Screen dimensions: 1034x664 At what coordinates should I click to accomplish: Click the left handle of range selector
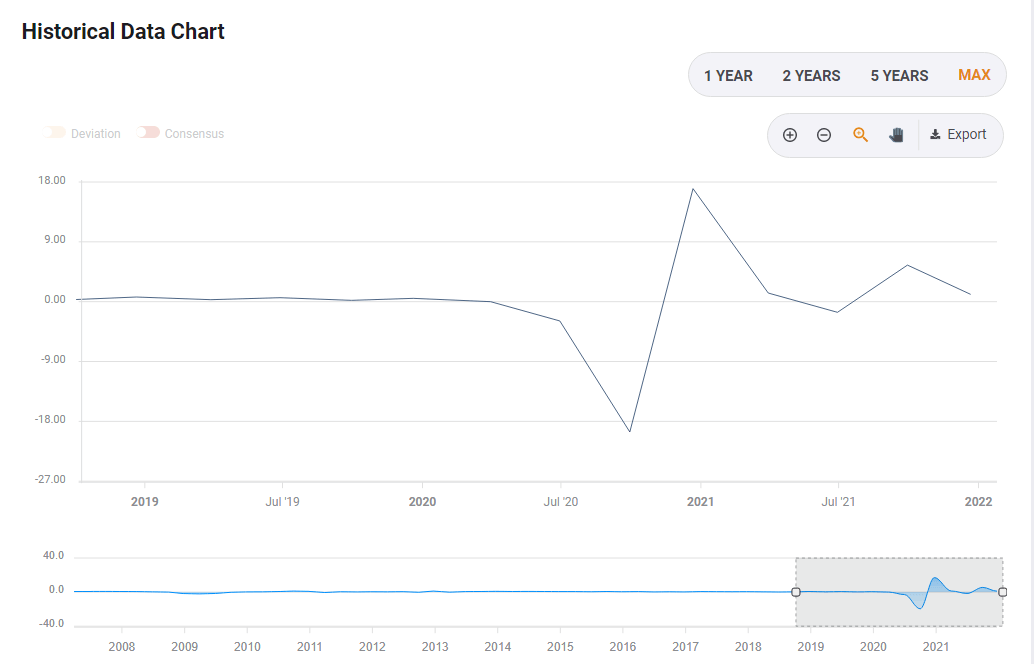click(x=796, y=592)
